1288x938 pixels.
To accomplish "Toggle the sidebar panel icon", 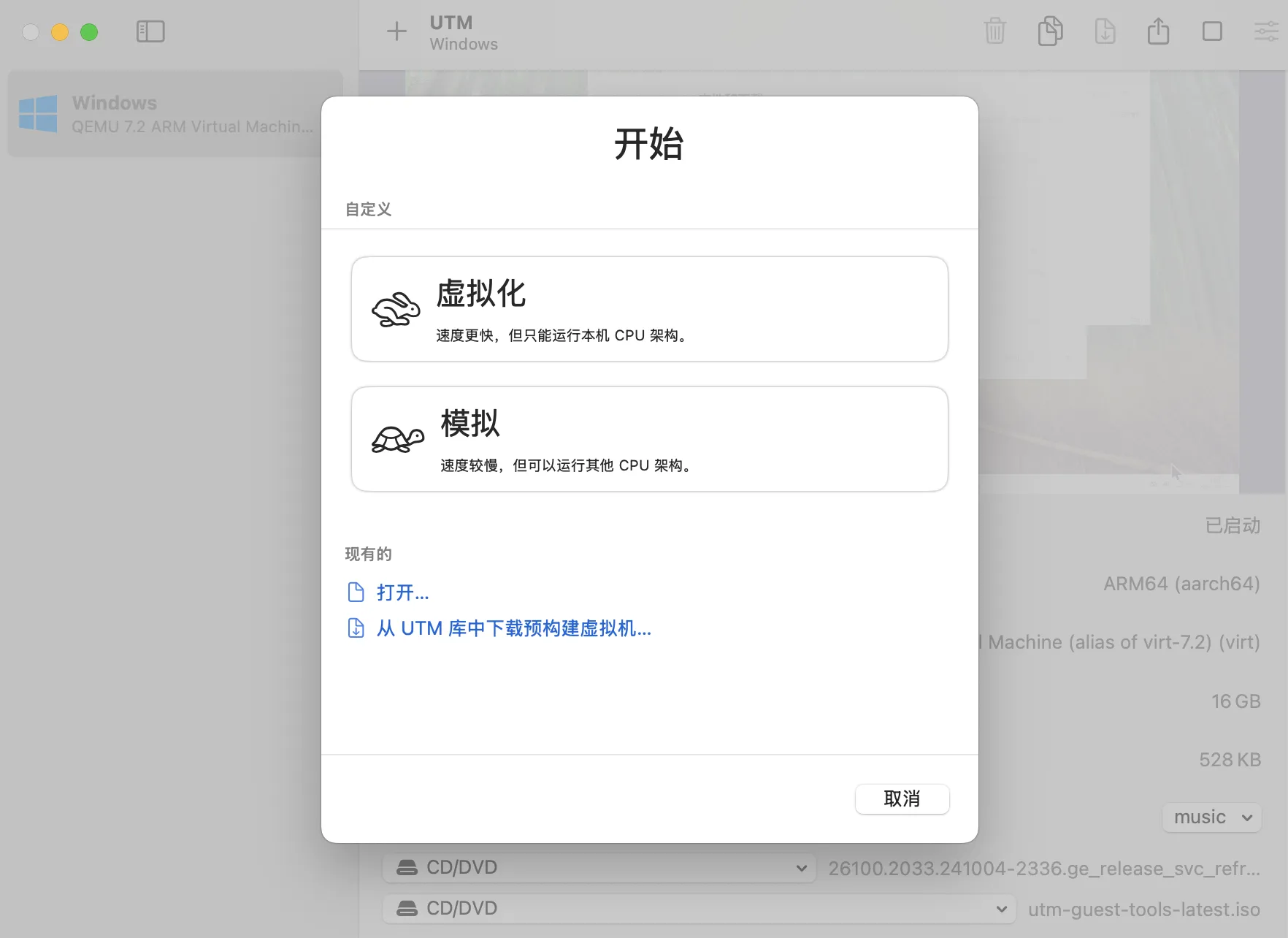I will [x=150, y=31].
